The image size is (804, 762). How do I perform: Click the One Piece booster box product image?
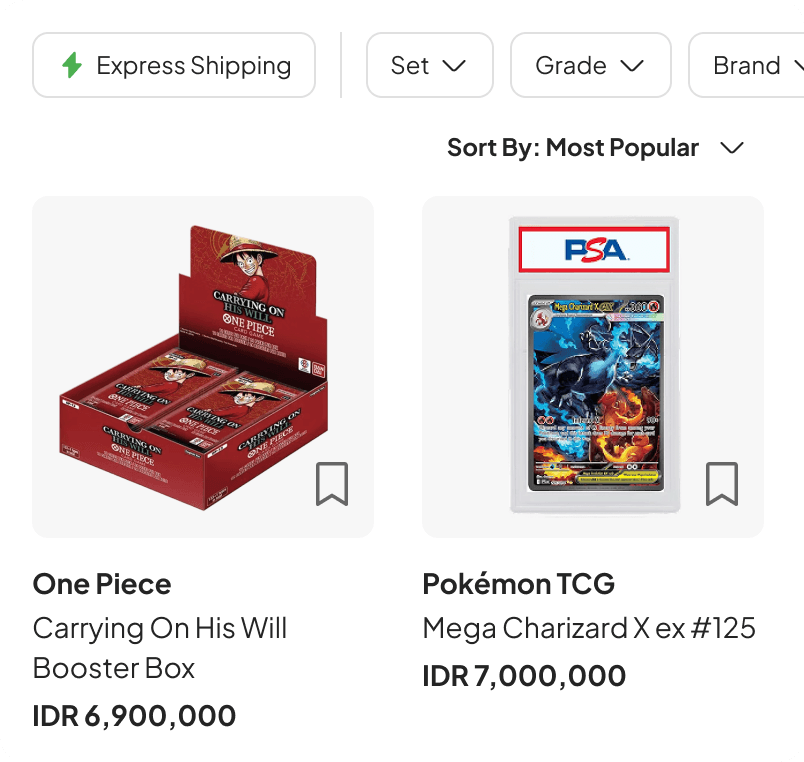pos(203,367)
